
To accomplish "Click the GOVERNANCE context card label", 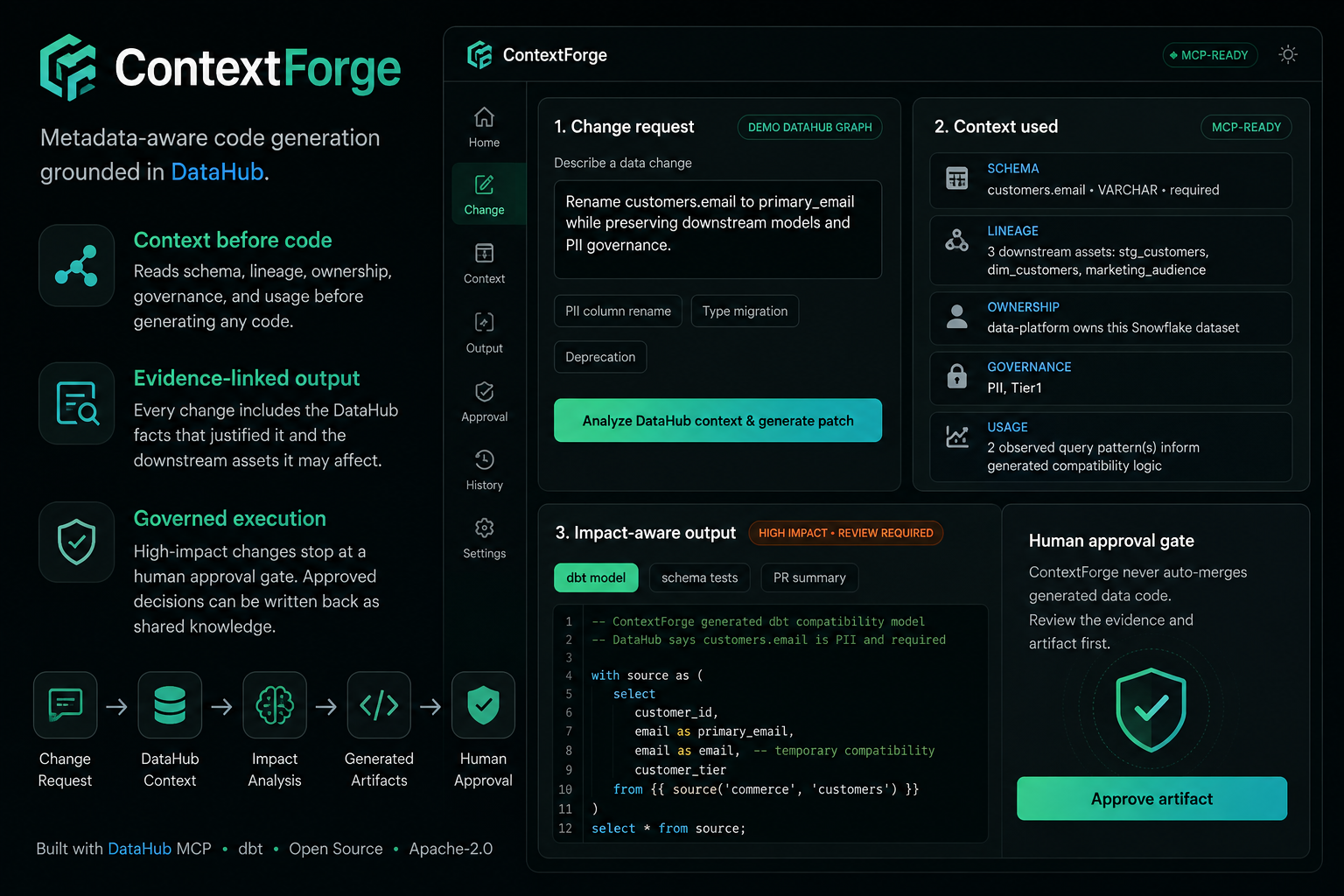I will click(x=1029, y=367).
